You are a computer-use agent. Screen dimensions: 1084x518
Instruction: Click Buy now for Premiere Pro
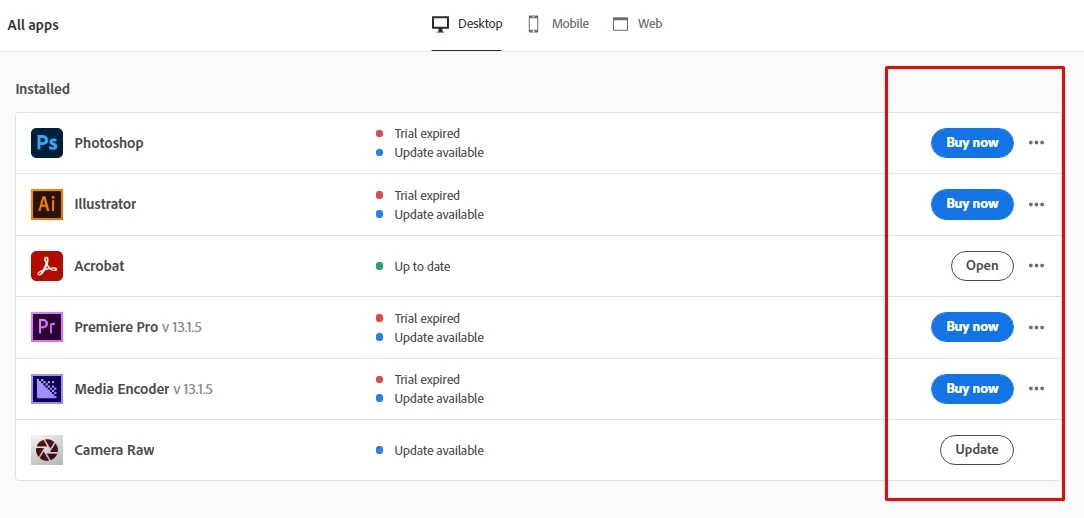pos(972,327)
